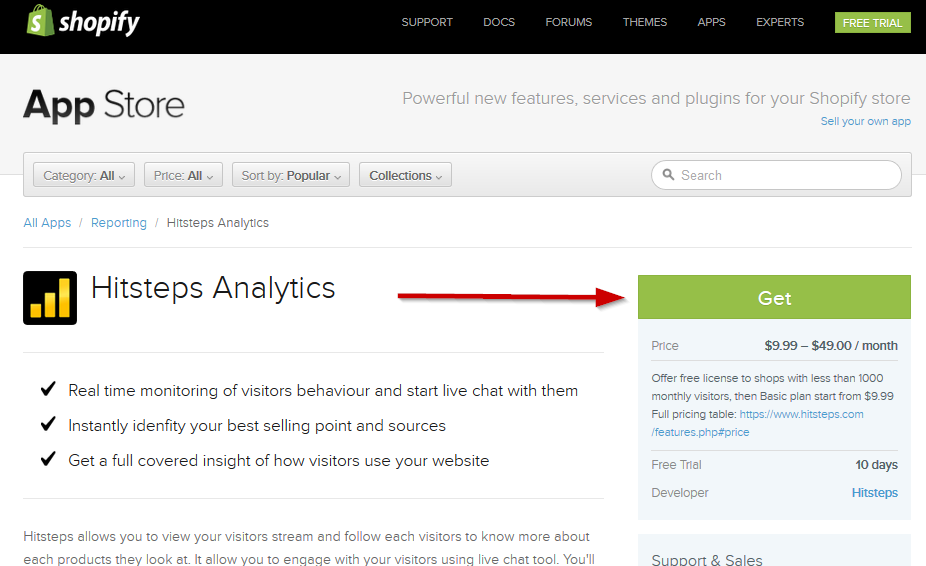Click the Price label
The image size is (926, 566).
(665, 346)
